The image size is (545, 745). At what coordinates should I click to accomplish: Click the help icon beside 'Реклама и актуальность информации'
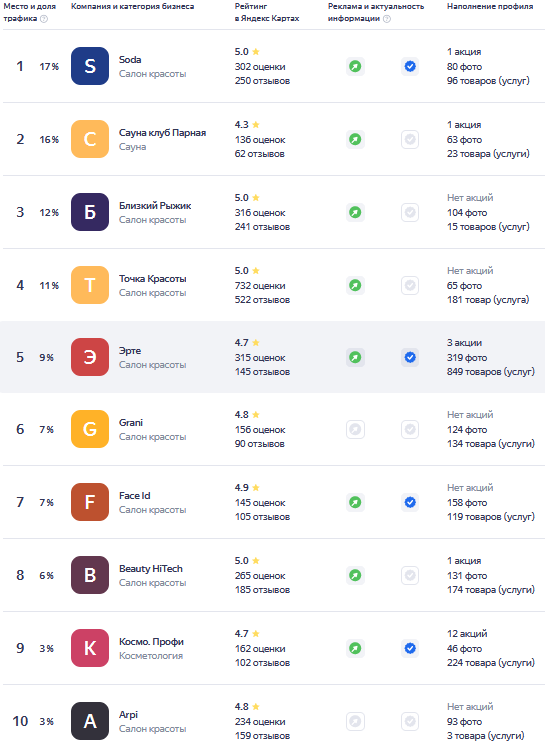(387, 19)
